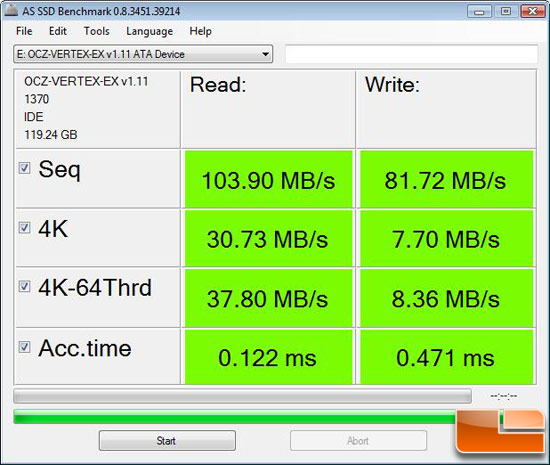
Task: Select the OCZ-VERTEX-EX drive combo box
Action: pos(143,54)
